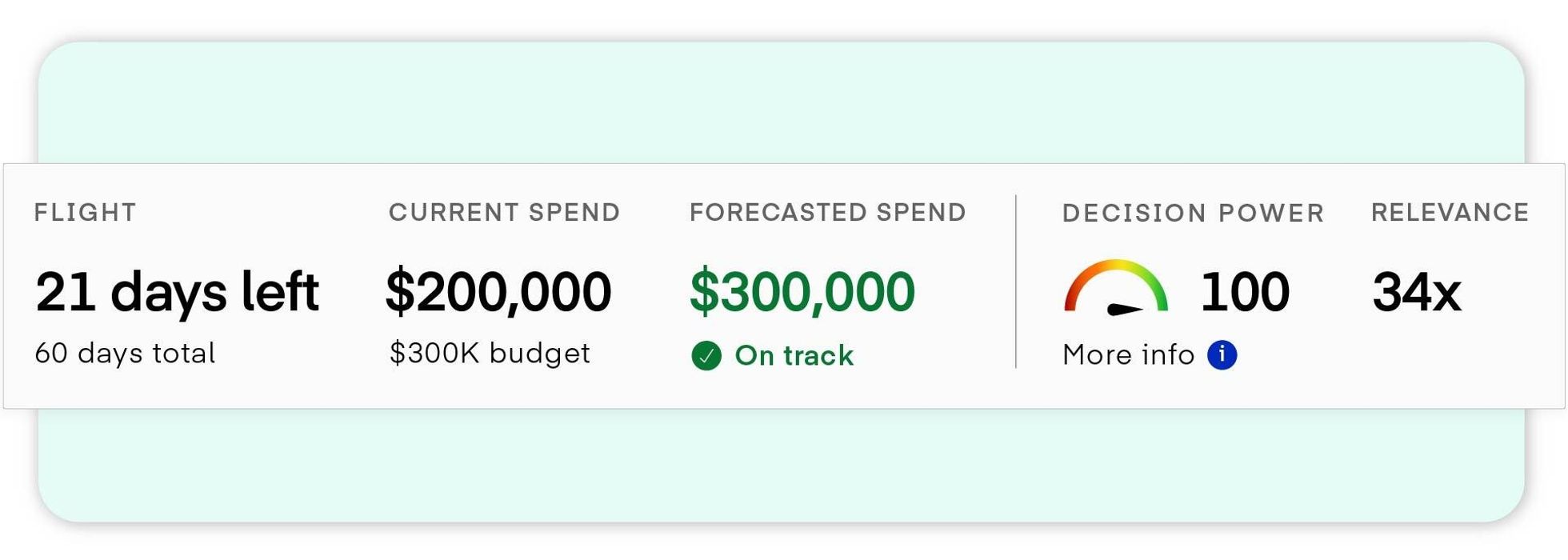Click the 60 days total subtext

125,353
